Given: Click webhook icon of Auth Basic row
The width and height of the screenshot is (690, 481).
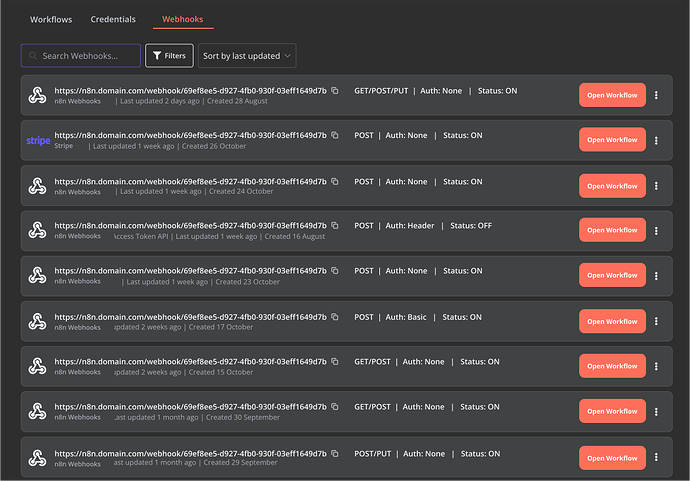Looking at the screenshot, I should tap(37, 321).
